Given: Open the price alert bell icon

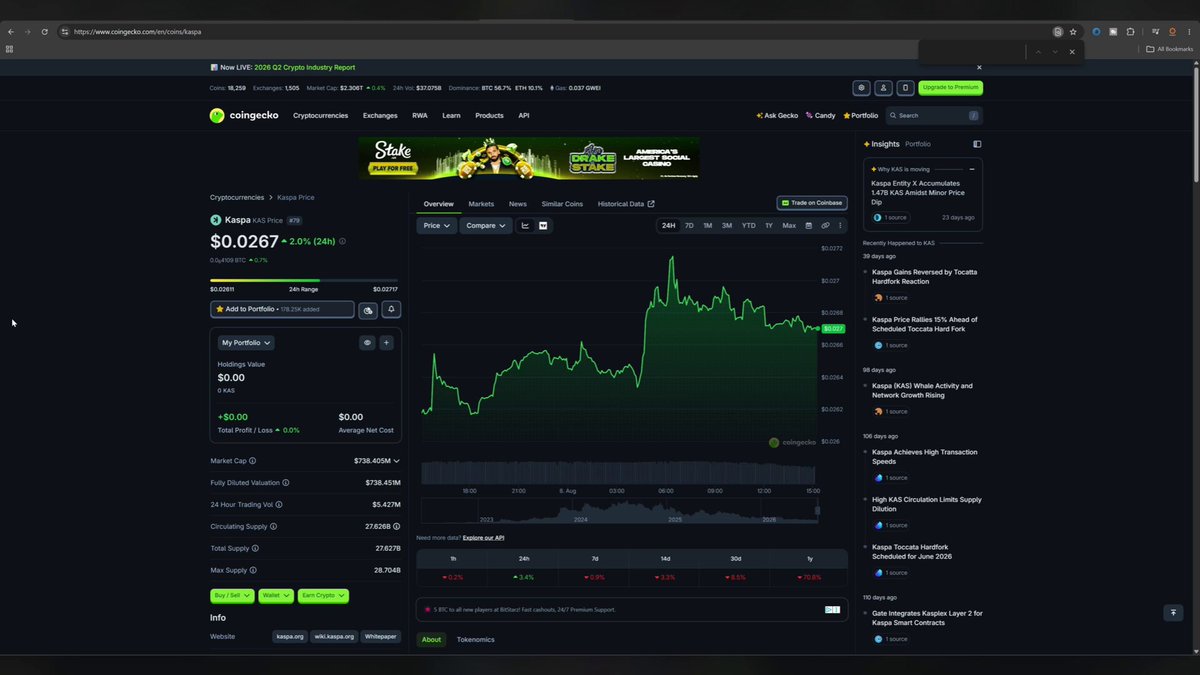Looking at the screenshot, I should 391,310.
